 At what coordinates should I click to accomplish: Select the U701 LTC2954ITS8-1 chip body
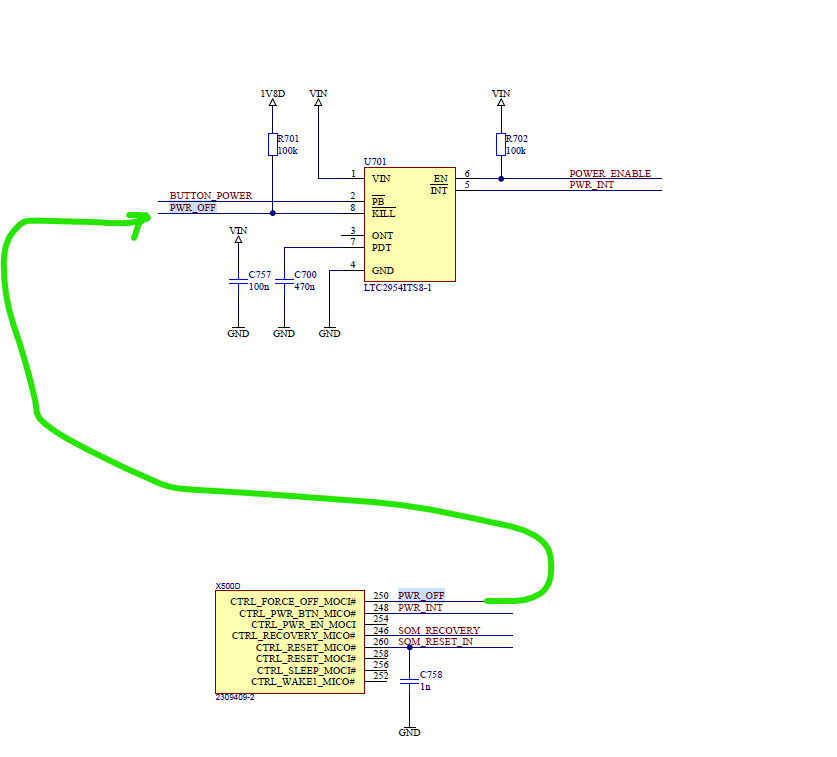(410, 225)
